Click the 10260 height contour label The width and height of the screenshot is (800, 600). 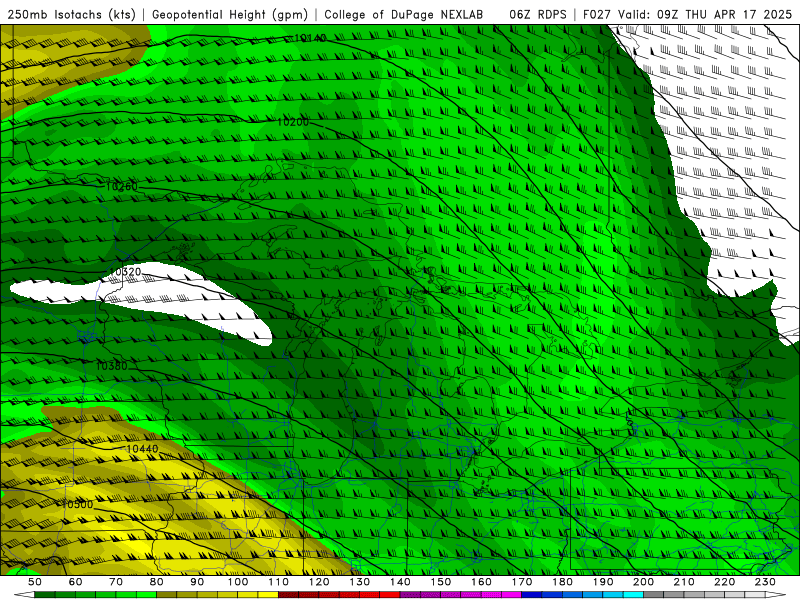point(121,187)
